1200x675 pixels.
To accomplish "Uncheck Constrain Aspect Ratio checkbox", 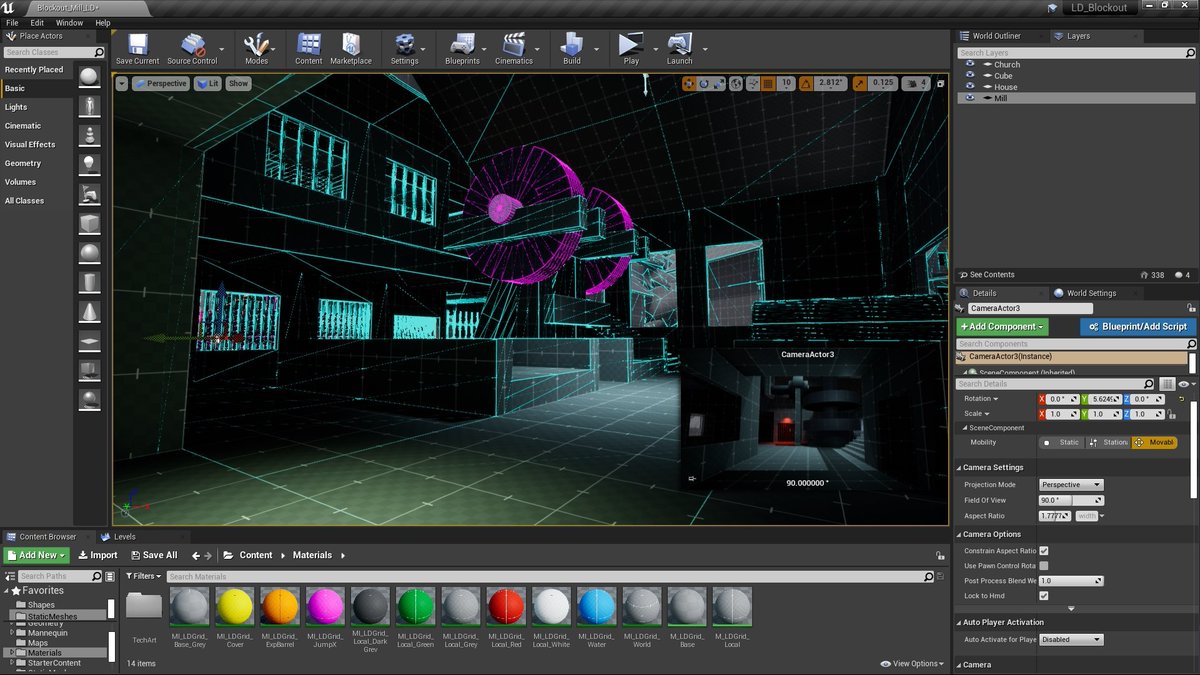I will (x=1044, y=551).
